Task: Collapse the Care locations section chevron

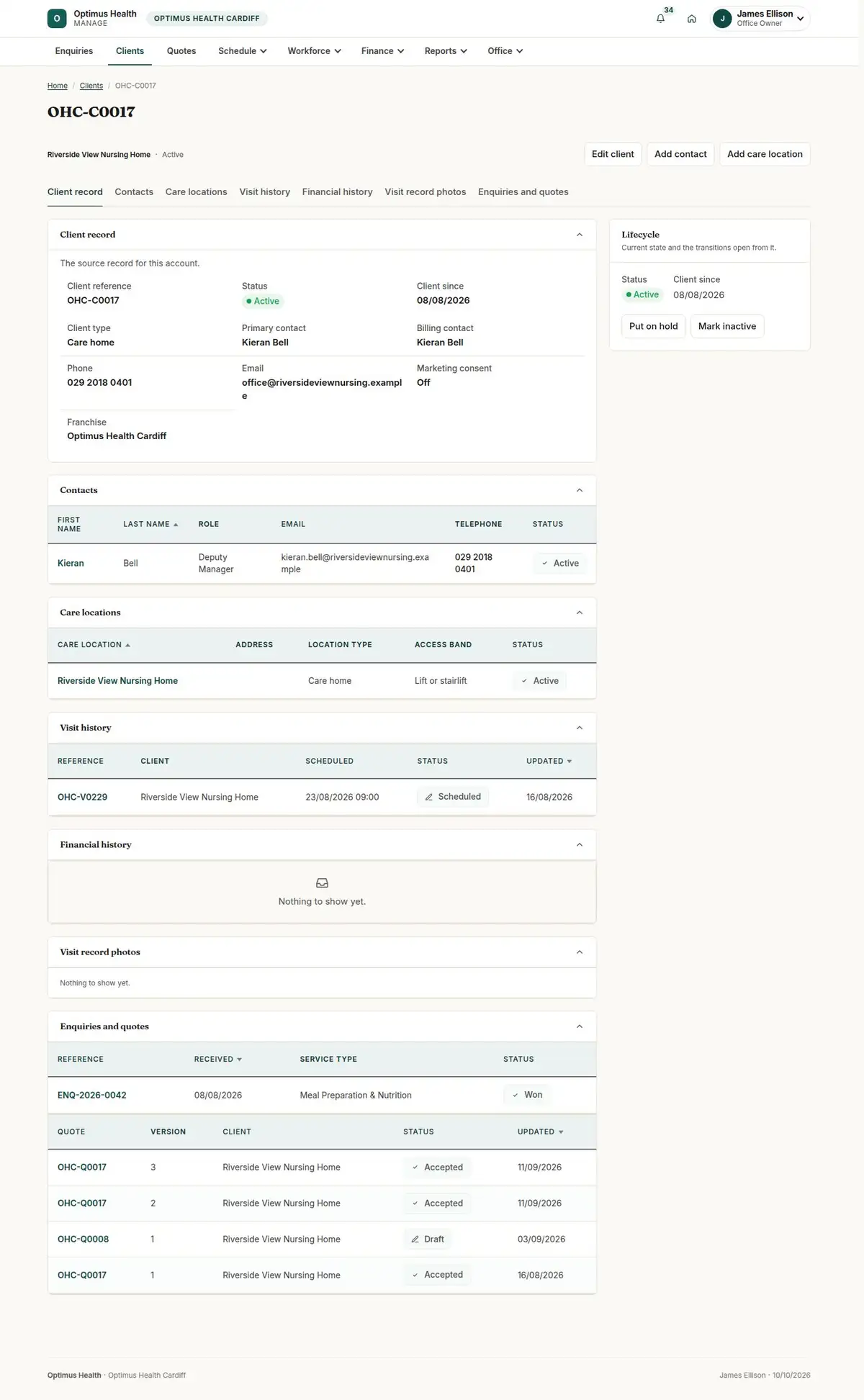Action: (580, 613)
